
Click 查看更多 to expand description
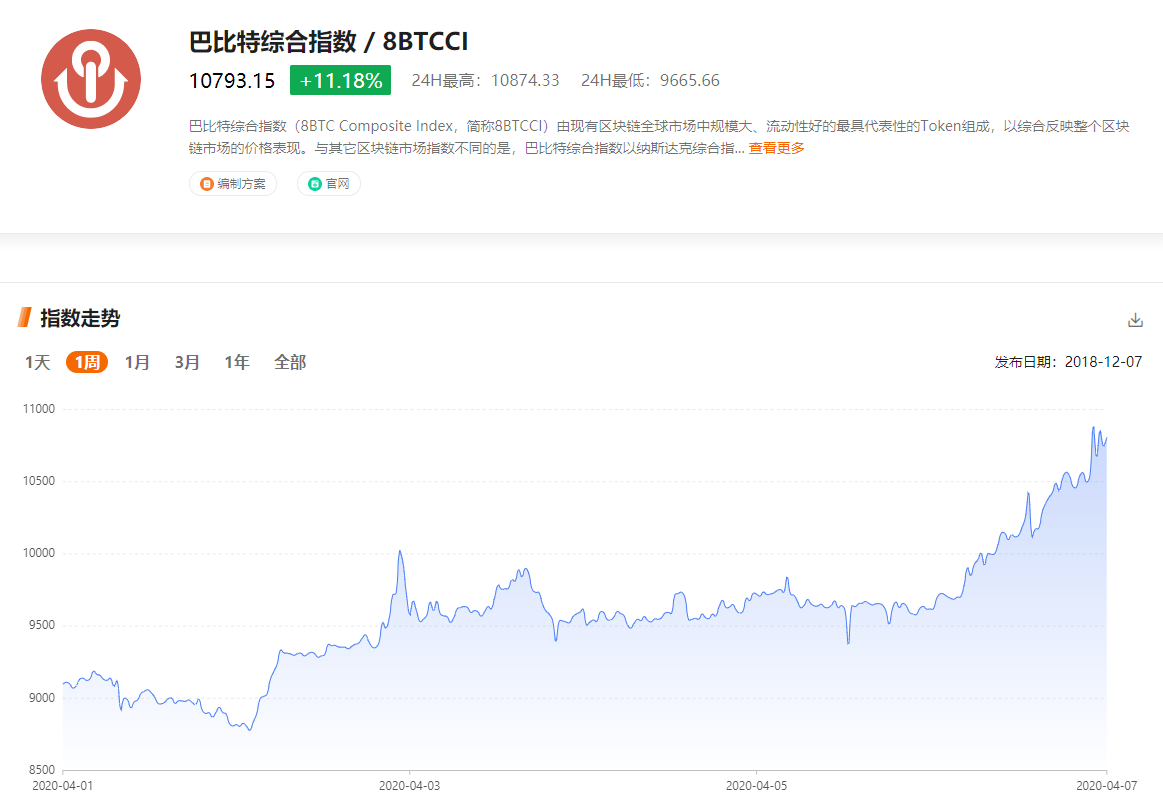(x=776, y=148)
